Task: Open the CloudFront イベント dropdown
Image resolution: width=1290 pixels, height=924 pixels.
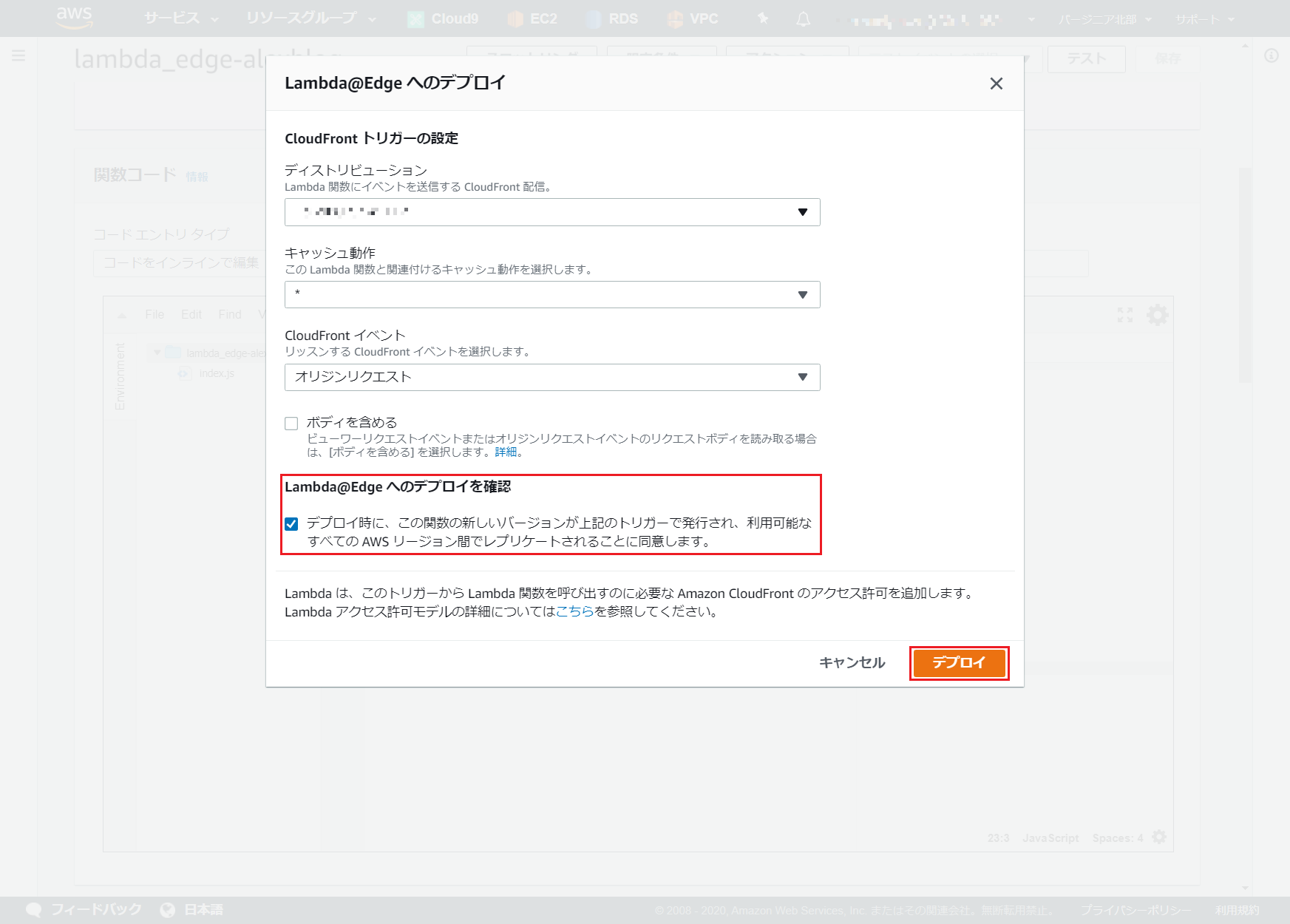Action: pos(551,377)
